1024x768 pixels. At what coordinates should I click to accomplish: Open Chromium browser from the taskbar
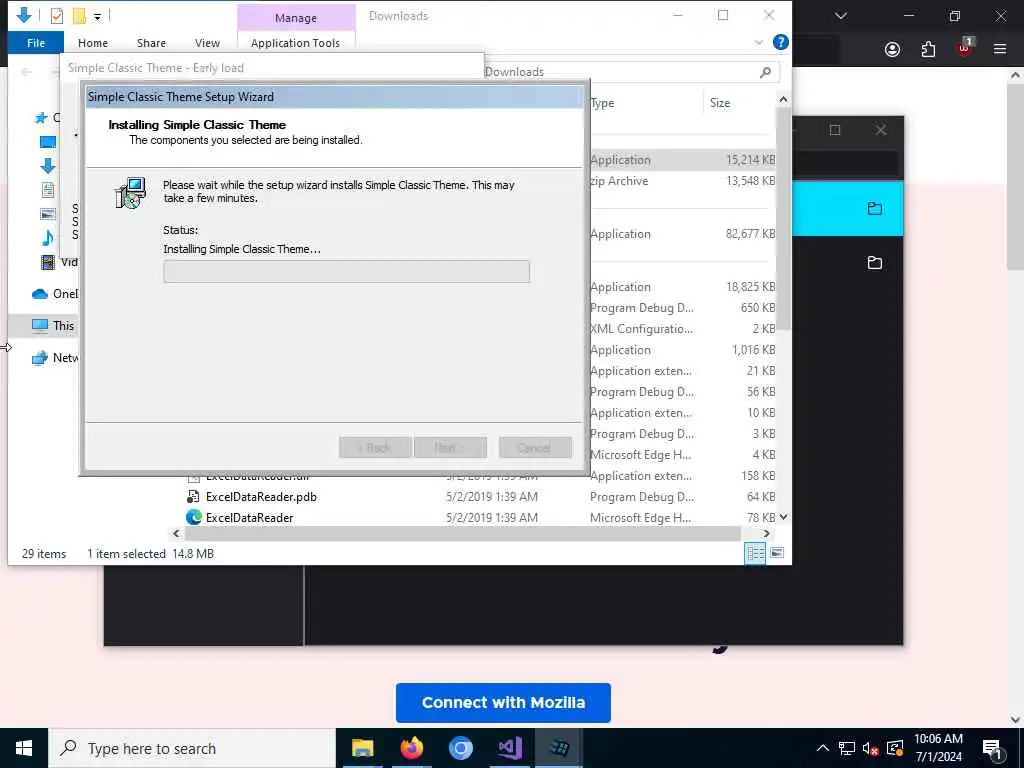point(460,748)
